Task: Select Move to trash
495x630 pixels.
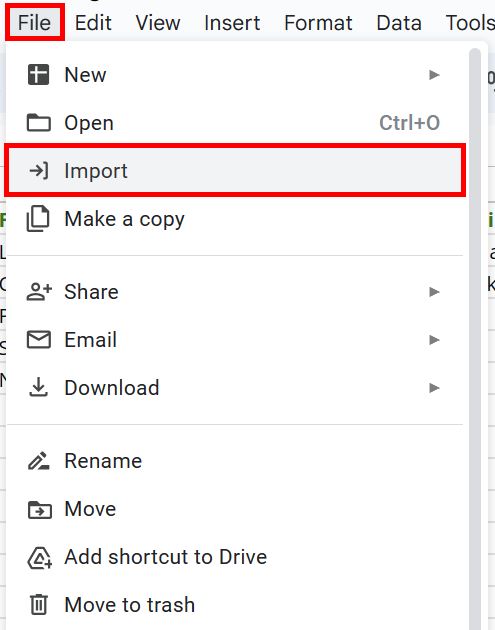Action: pyautogui.click(x=235, y=605)
